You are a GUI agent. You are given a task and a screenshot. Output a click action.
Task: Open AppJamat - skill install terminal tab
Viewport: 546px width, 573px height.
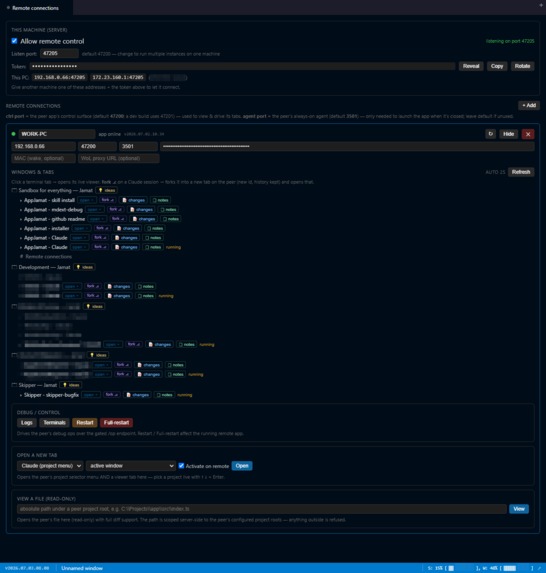click(49, 200)
